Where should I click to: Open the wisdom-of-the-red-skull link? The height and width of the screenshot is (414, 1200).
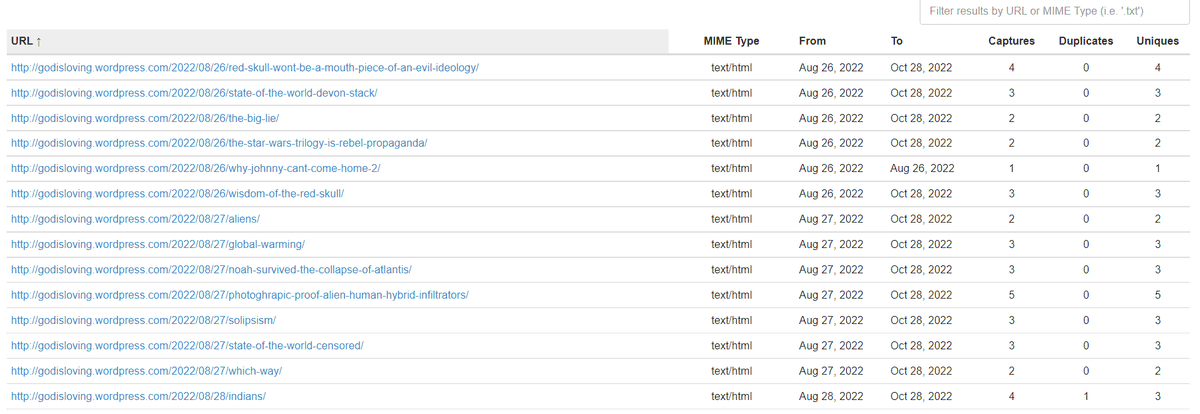[x=177, y=194]
